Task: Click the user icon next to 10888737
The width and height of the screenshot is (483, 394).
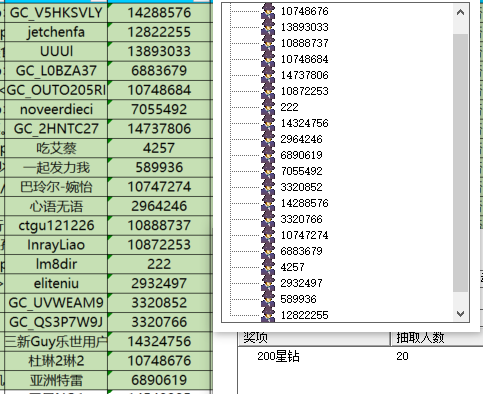Action: [268, 43]
